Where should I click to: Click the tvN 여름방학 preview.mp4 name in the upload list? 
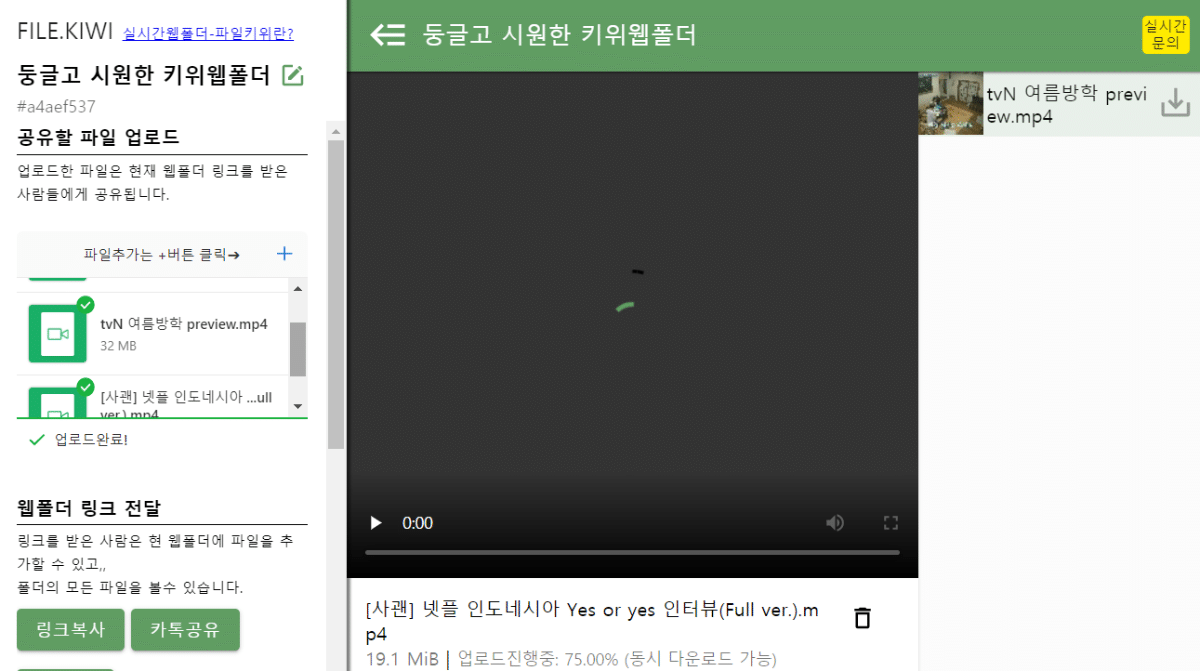(184, 324)
